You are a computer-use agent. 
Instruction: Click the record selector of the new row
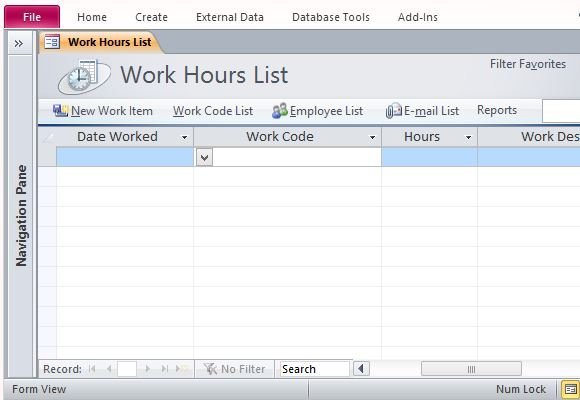tap(47, 157)
